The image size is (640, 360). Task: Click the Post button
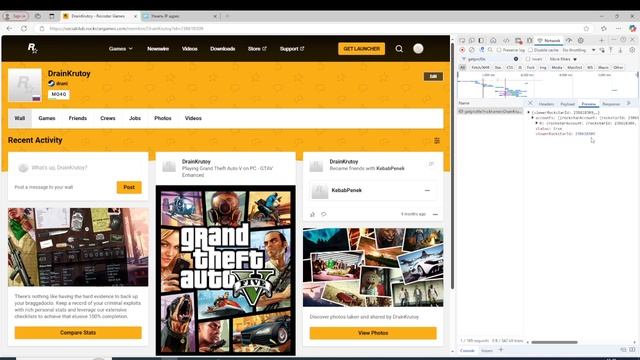pos(129,187)
